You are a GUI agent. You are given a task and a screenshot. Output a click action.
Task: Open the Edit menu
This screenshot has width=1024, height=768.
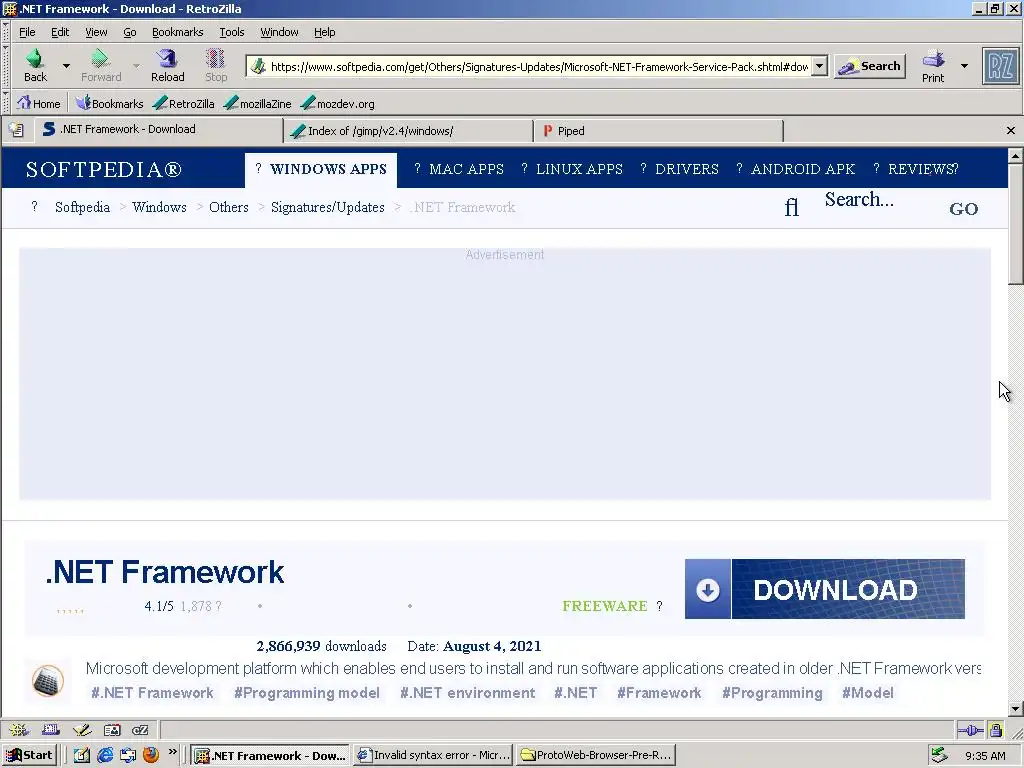[60, 32]
